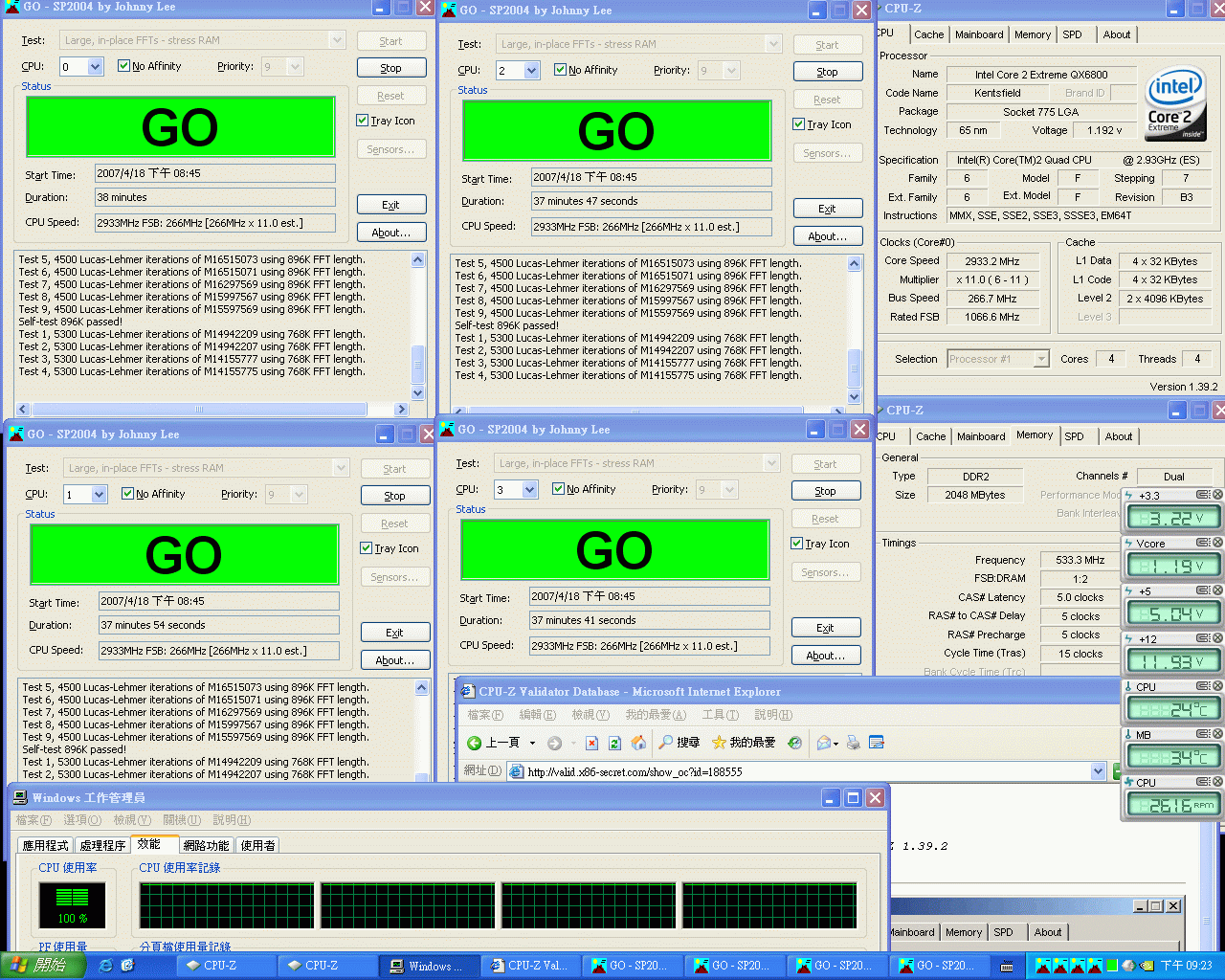Select 處理程序 tab in Task Manager
The image size is (1225, 980).
(x=102, y=845)
